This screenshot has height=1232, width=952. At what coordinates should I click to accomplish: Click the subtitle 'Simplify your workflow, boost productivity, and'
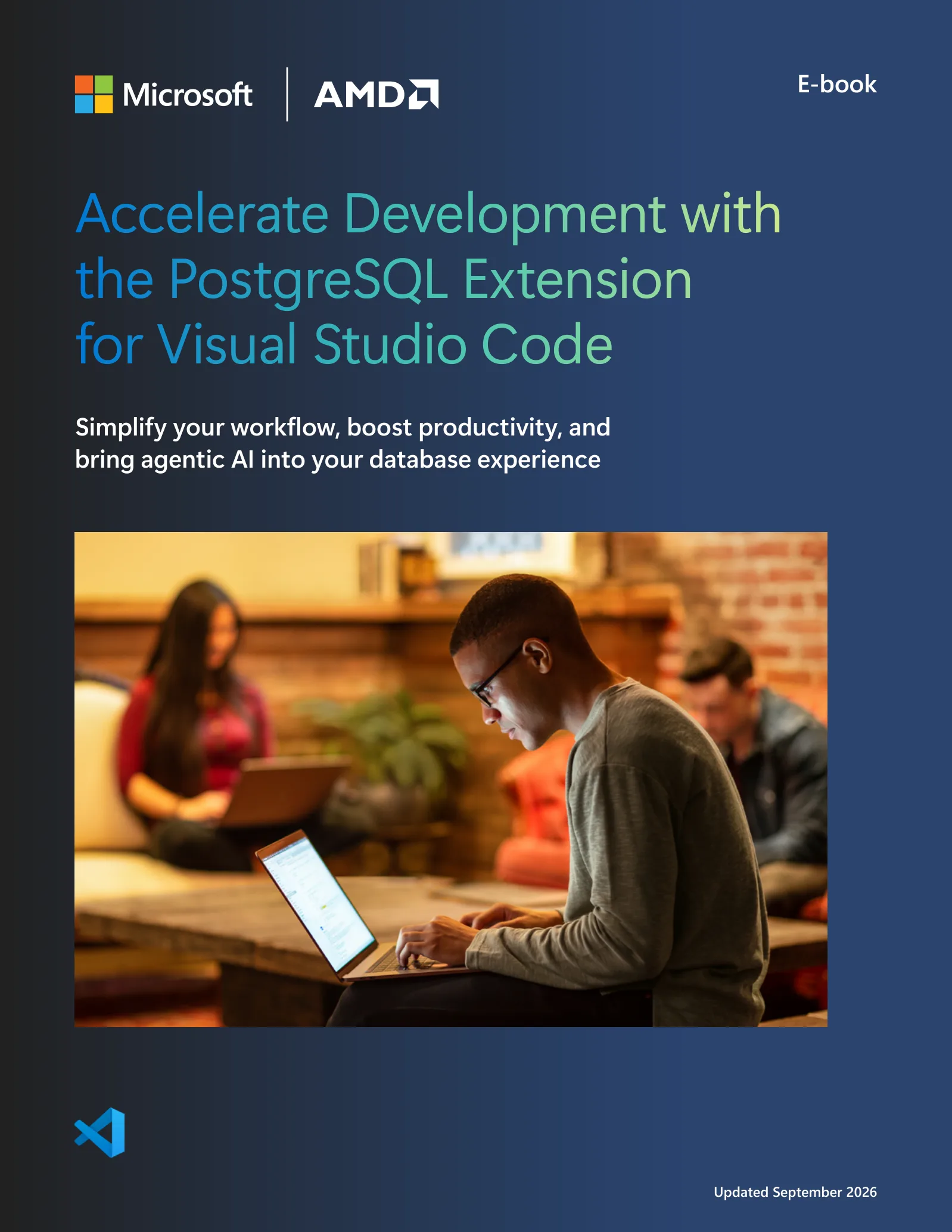pyautogui.click(x=343, y=427)
